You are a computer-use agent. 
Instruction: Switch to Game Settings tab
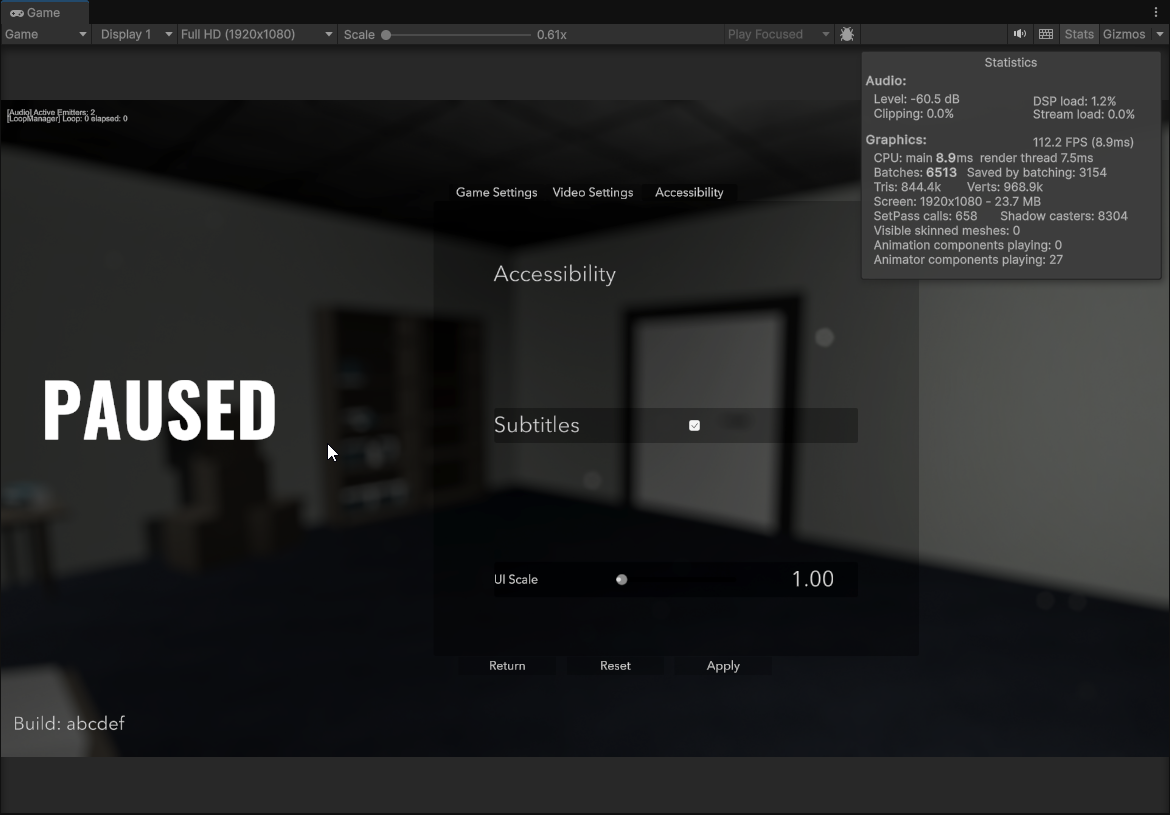(496, 193)
